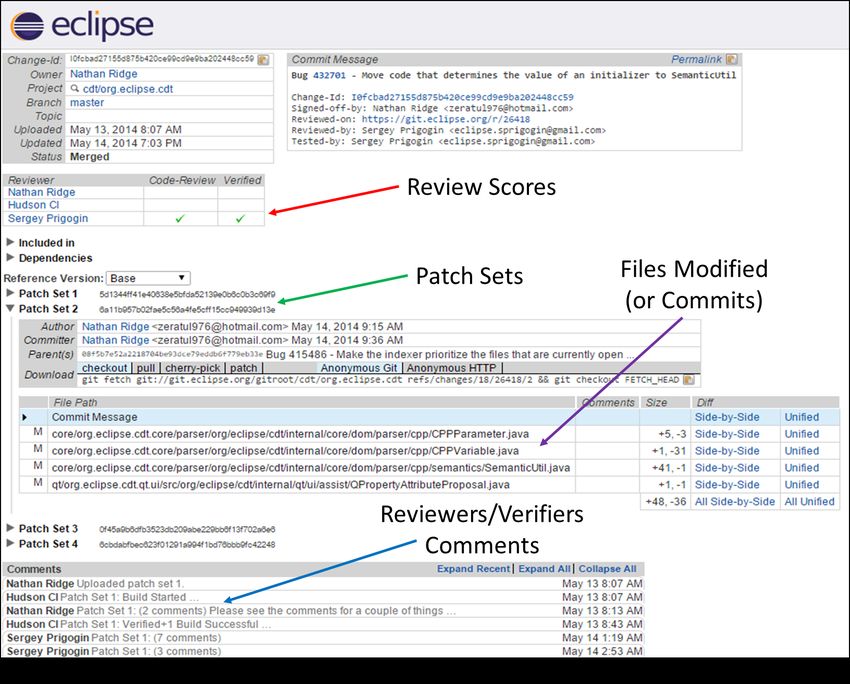Screen dimensions: 850x684
Task: Copy the permalink with clipboard icon
Action: point(732,59)
